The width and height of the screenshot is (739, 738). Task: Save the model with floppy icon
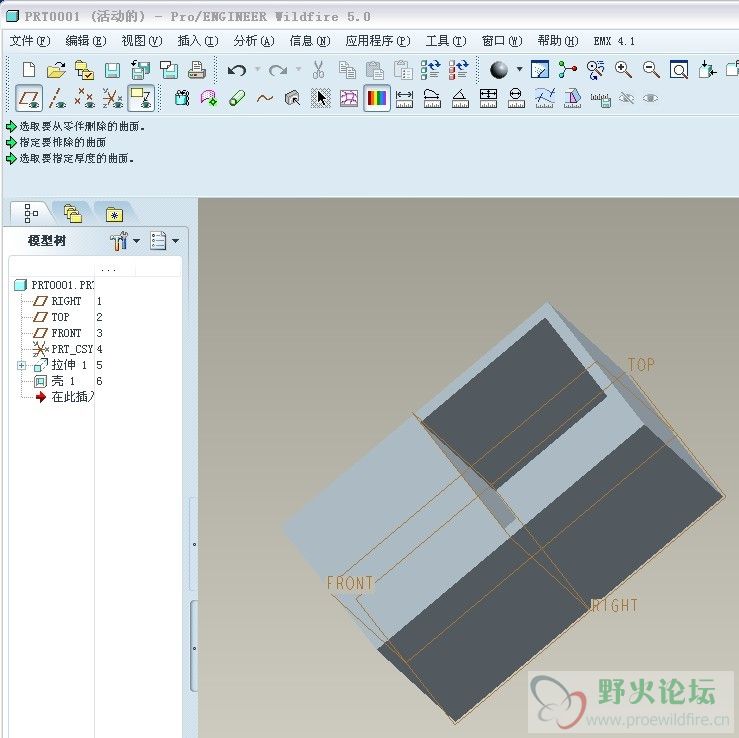pyautogui.click(x=112, y=70)
